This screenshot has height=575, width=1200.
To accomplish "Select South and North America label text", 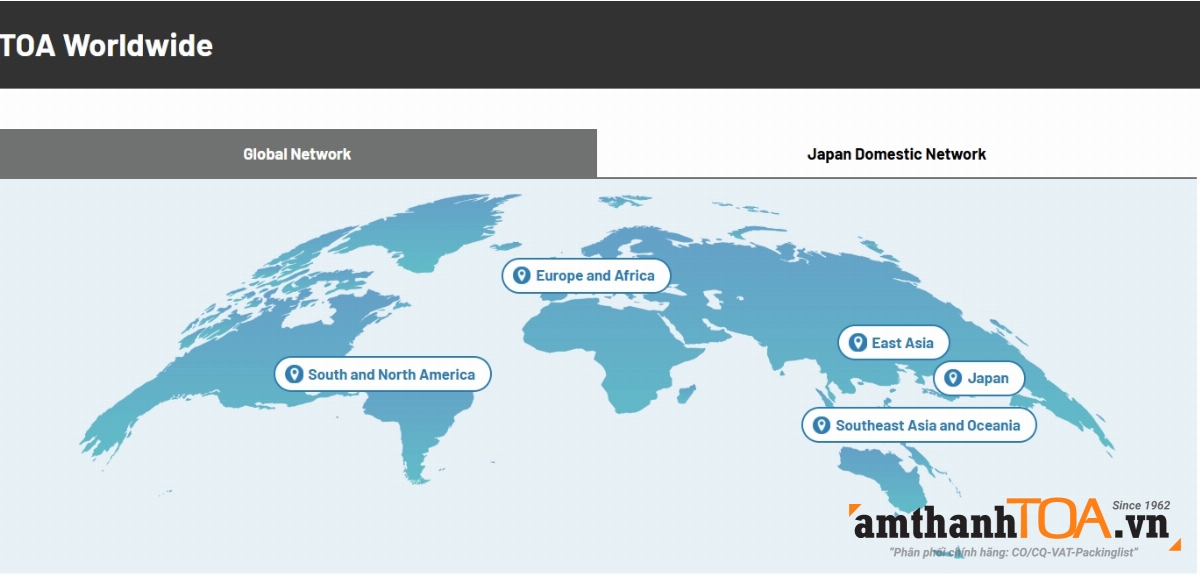I will coord(391,375).
